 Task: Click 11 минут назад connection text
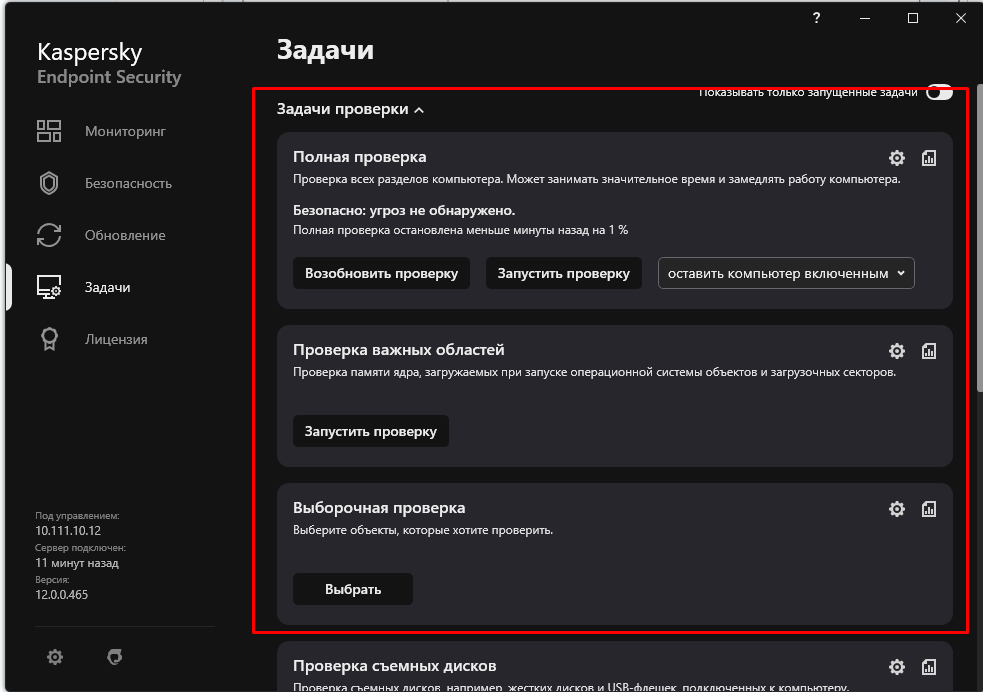(77, 562)
